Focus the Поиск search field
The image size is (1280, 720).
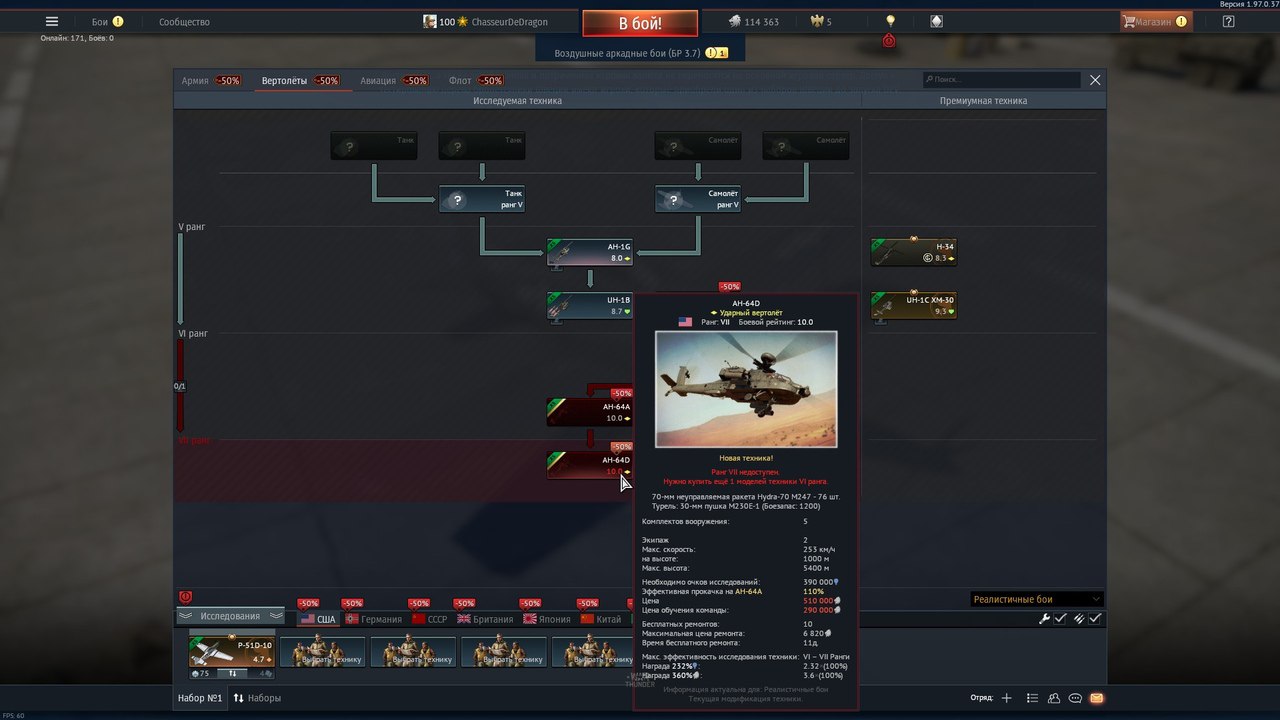coord(1001,79)
